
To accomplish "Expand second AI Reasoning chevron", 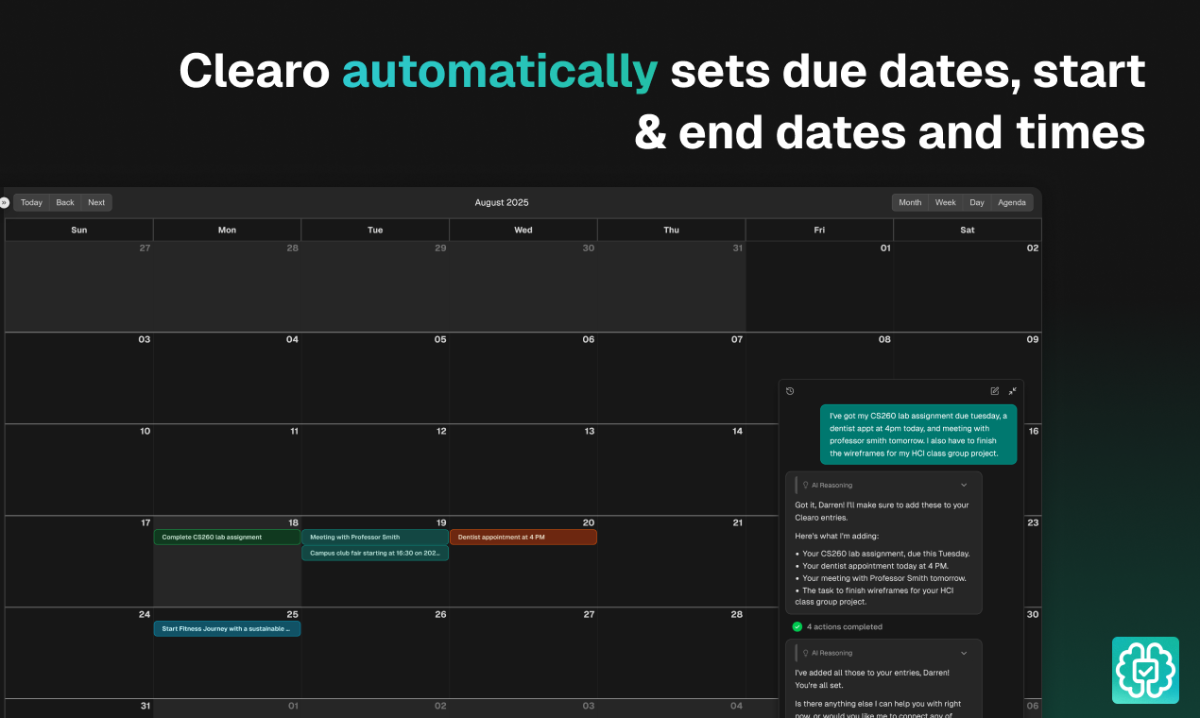I will click(964, 652).
